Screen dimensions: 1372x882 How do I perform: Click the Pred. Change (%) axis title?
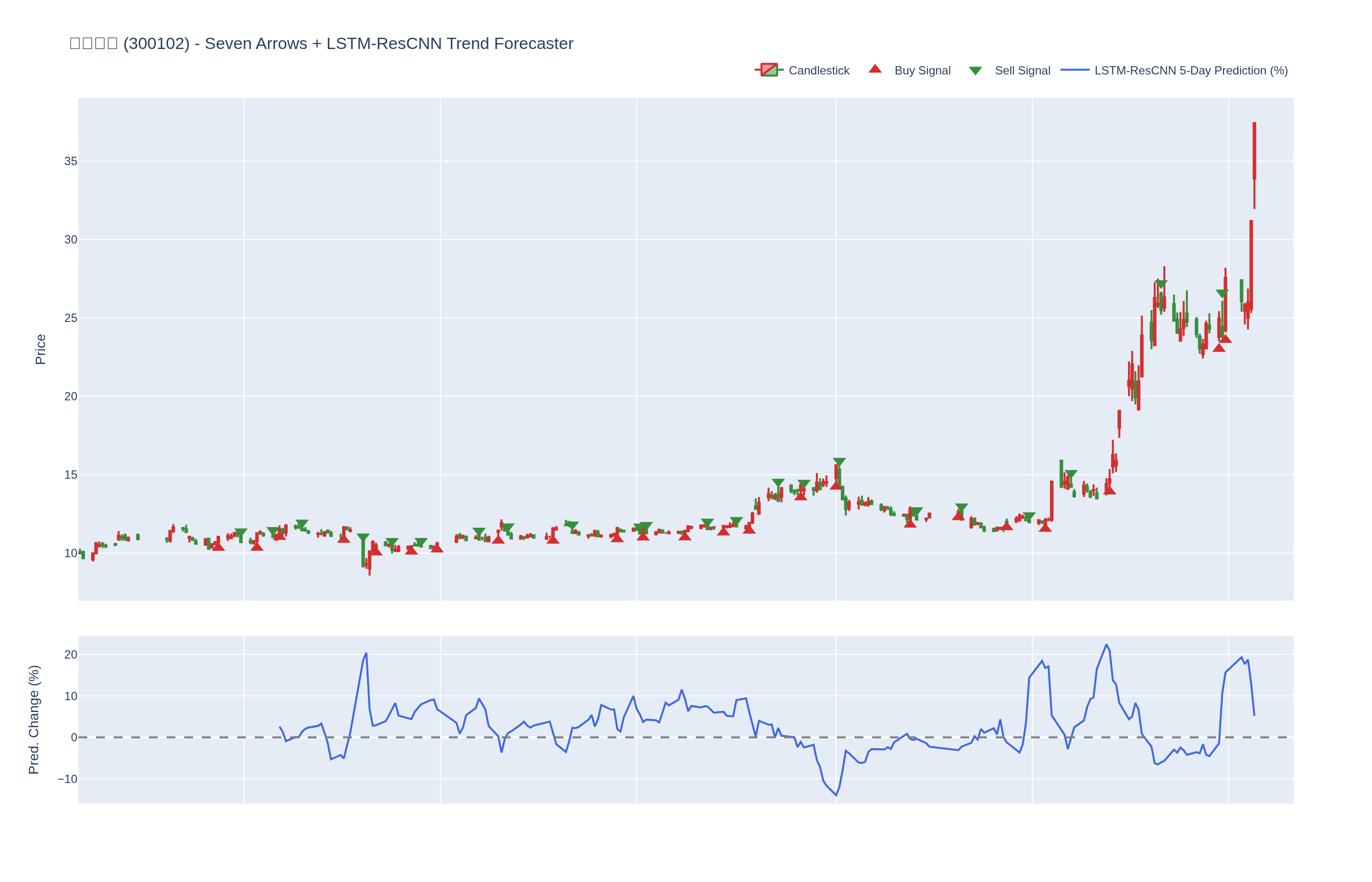[34, 719]
